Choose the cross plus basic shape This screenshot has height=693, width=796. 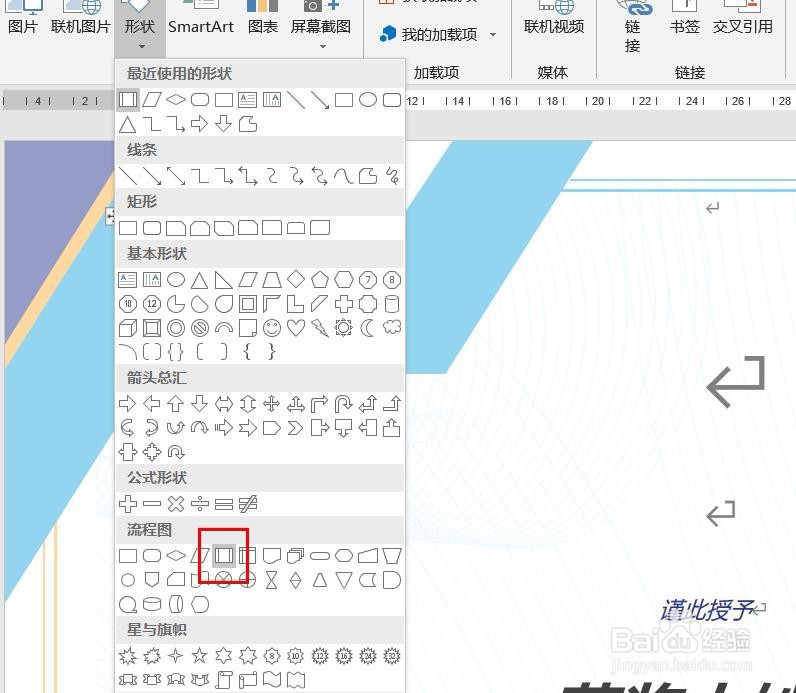[x=344, y=304]
